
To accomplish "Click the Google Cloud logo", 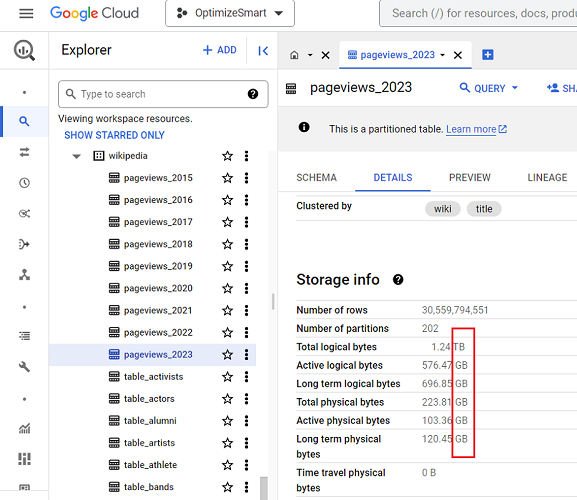I will click(x=94, y=13).
